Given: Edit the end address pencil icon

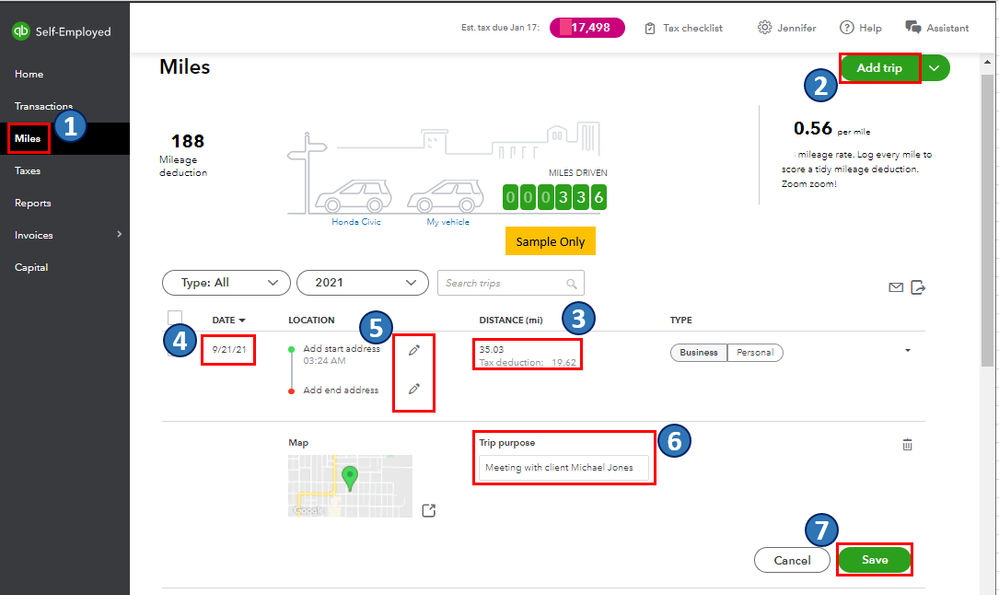Looking at the screenshot, I should 414,389.
